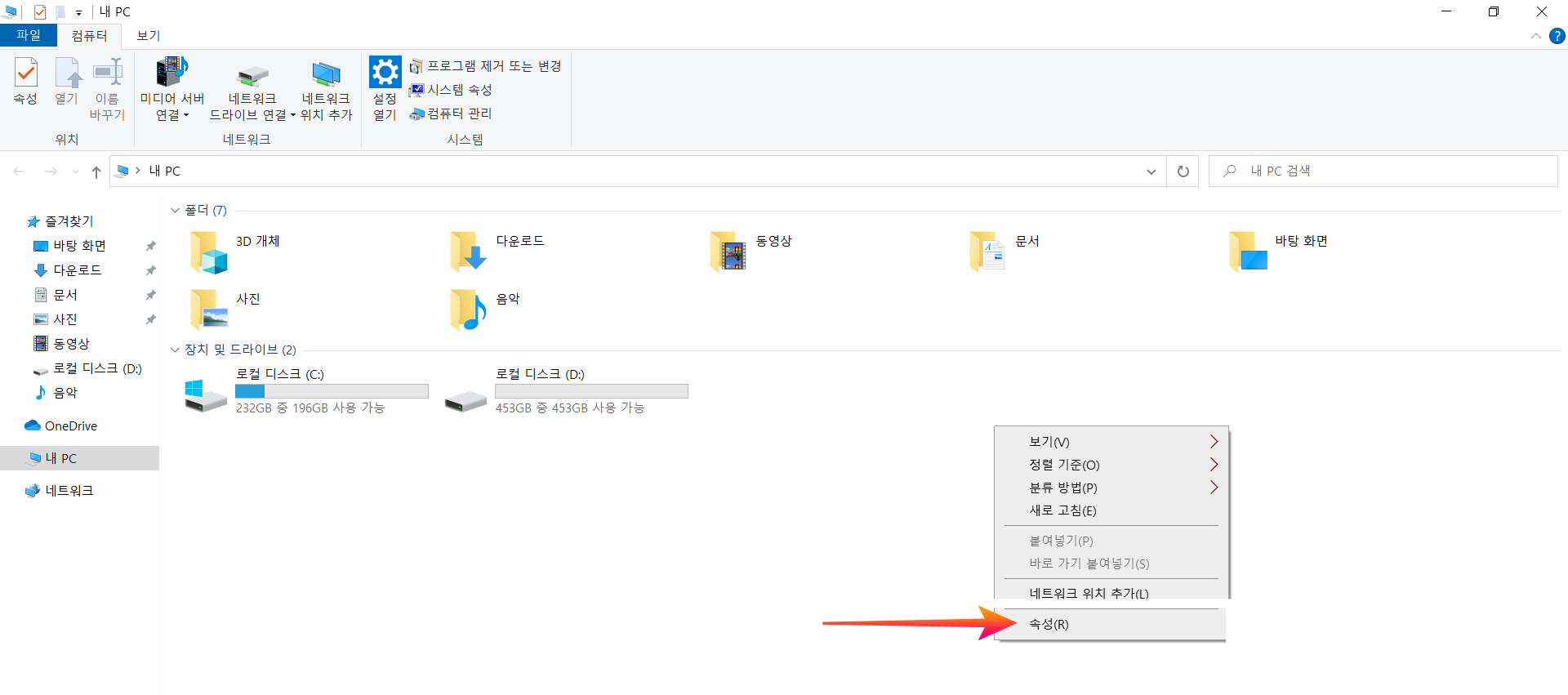Open the 사진 folder in main pane
This screenshot has width=1568, height=695.
209,310
